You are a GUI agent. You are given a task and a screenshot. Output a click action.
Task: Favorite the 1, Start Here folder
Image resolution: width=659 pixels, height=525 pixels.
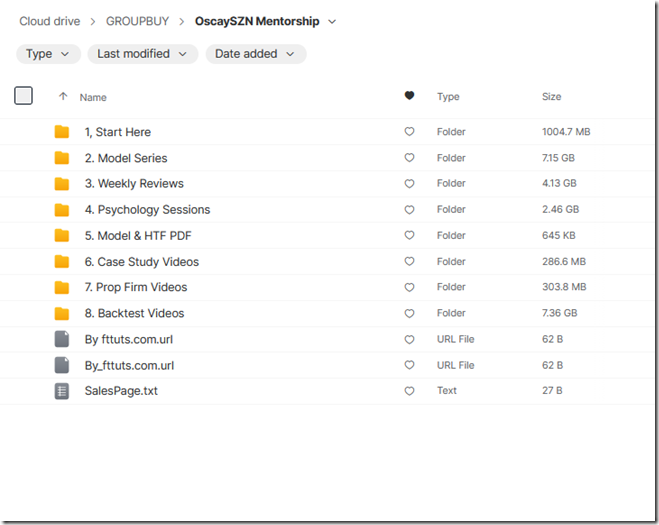click(x=409, y=132)
